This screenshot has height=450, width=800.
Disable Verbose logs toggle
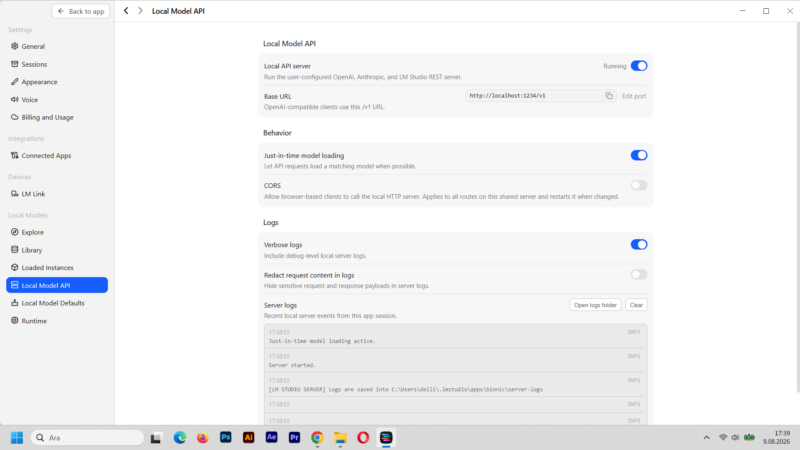[x=639, y=244]
